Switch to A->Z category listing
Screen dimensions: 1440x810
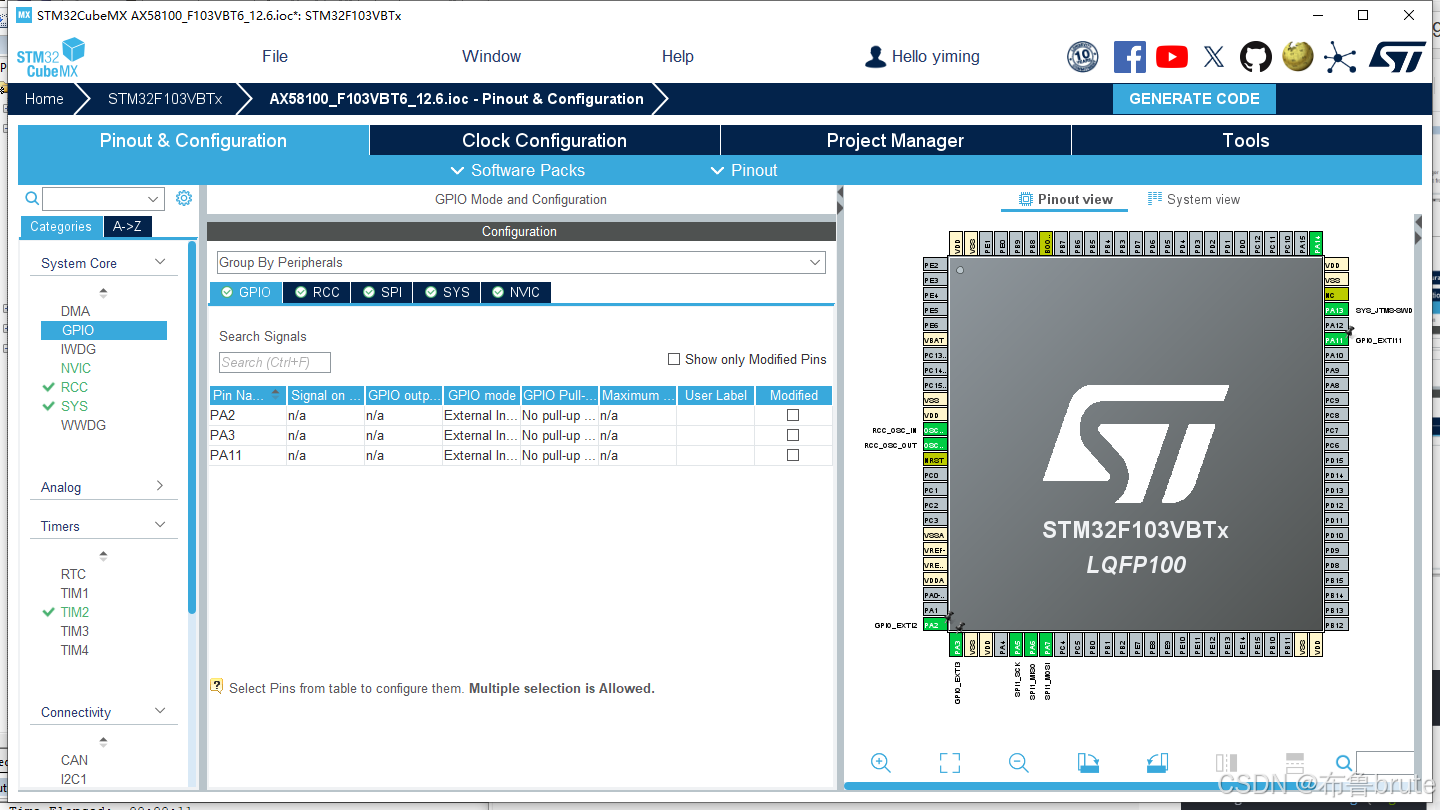click(127, 227)
